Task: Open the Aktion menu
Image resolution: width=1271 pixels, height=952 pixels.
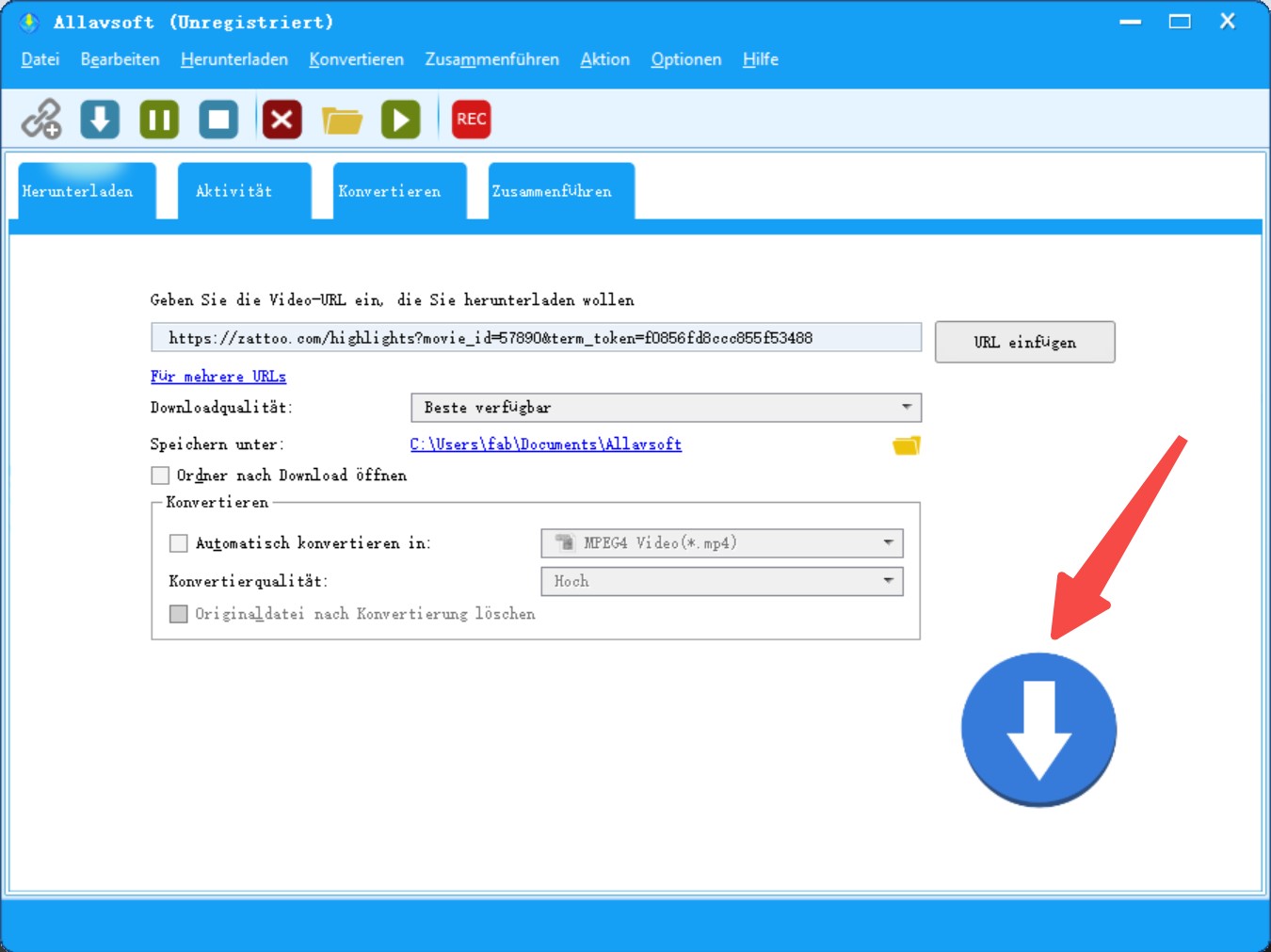Action: pyautogui.click(x=605, y=59)
